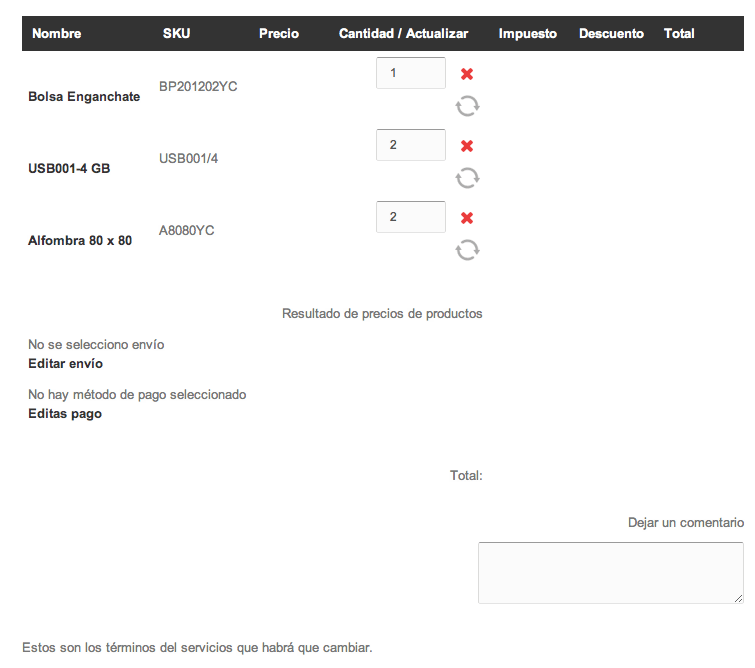
Task: Open the Bolsa Enganchate product link
Action: (x=84, y=96)
